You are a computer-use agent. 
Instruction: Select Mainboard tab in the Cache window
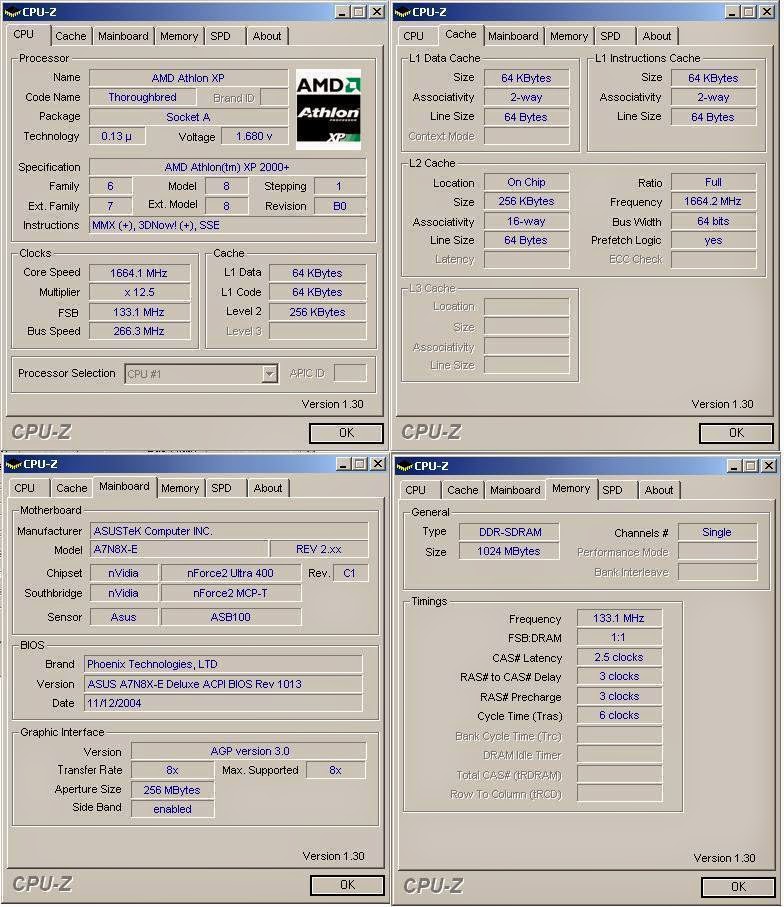point(513,36)
